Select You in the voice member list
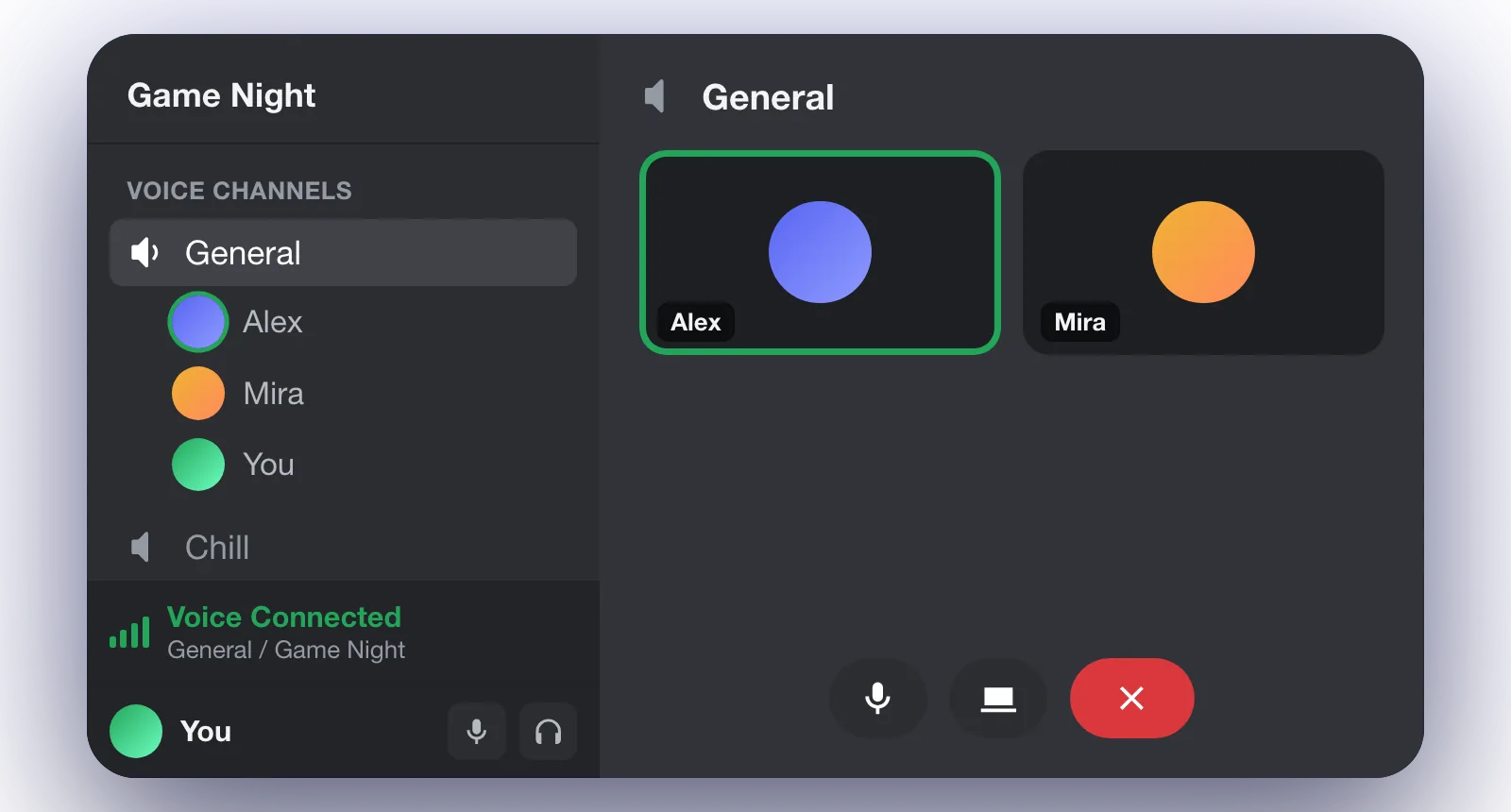Screen dimensions: 1511x812 point(268,465)
